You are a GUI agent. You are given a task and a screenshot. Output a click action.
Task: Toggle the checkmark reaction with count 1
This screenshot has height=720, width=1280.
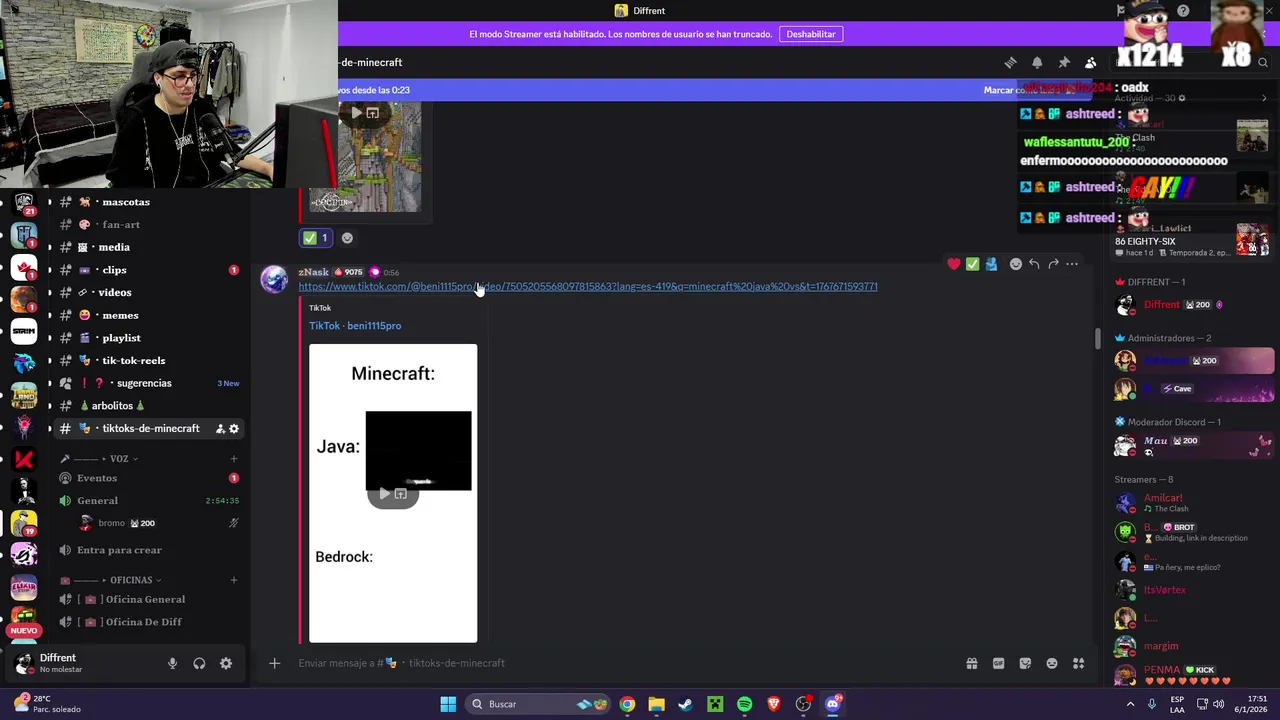pos(315,238)
